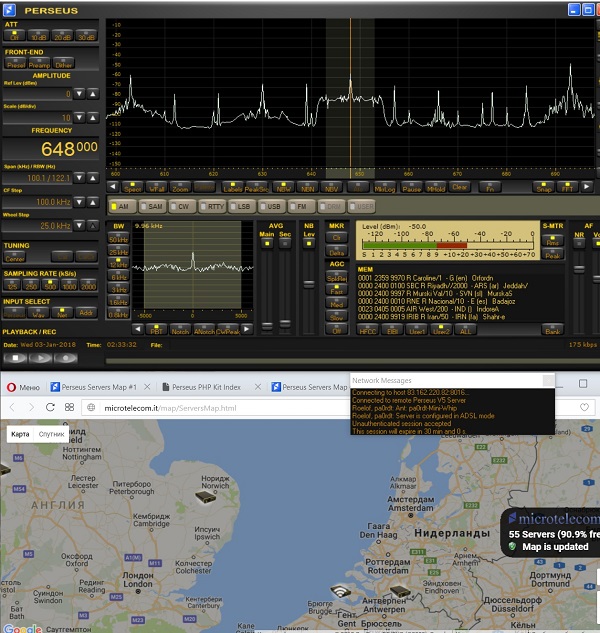The width and height of the screenshot is (600, 633).
Task: Select Спутник satellite view
Action: tap(51, 434)
